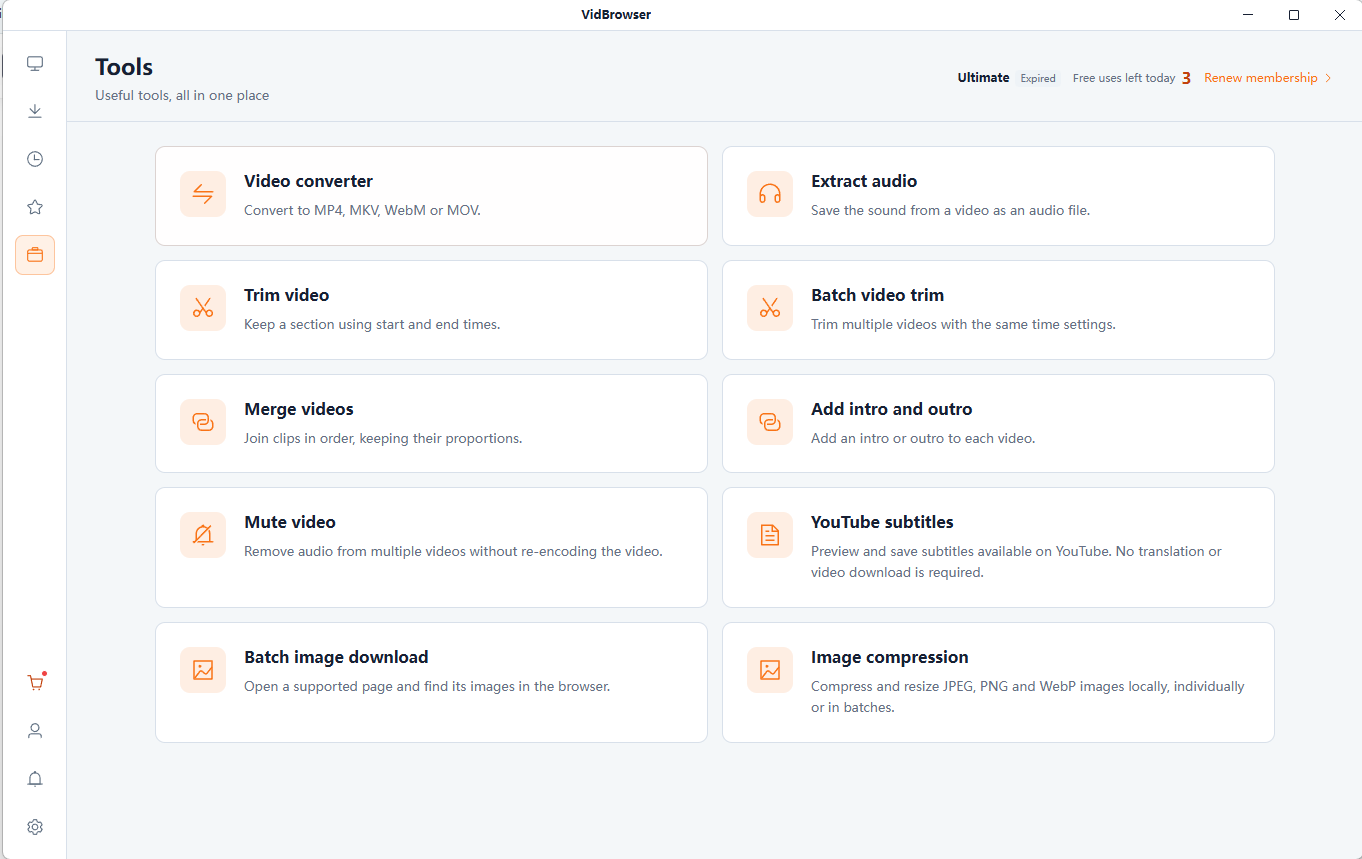Viewport: 1362px width, 859px height.
Task: Click the Expired membership badge
Action: 1038,78
